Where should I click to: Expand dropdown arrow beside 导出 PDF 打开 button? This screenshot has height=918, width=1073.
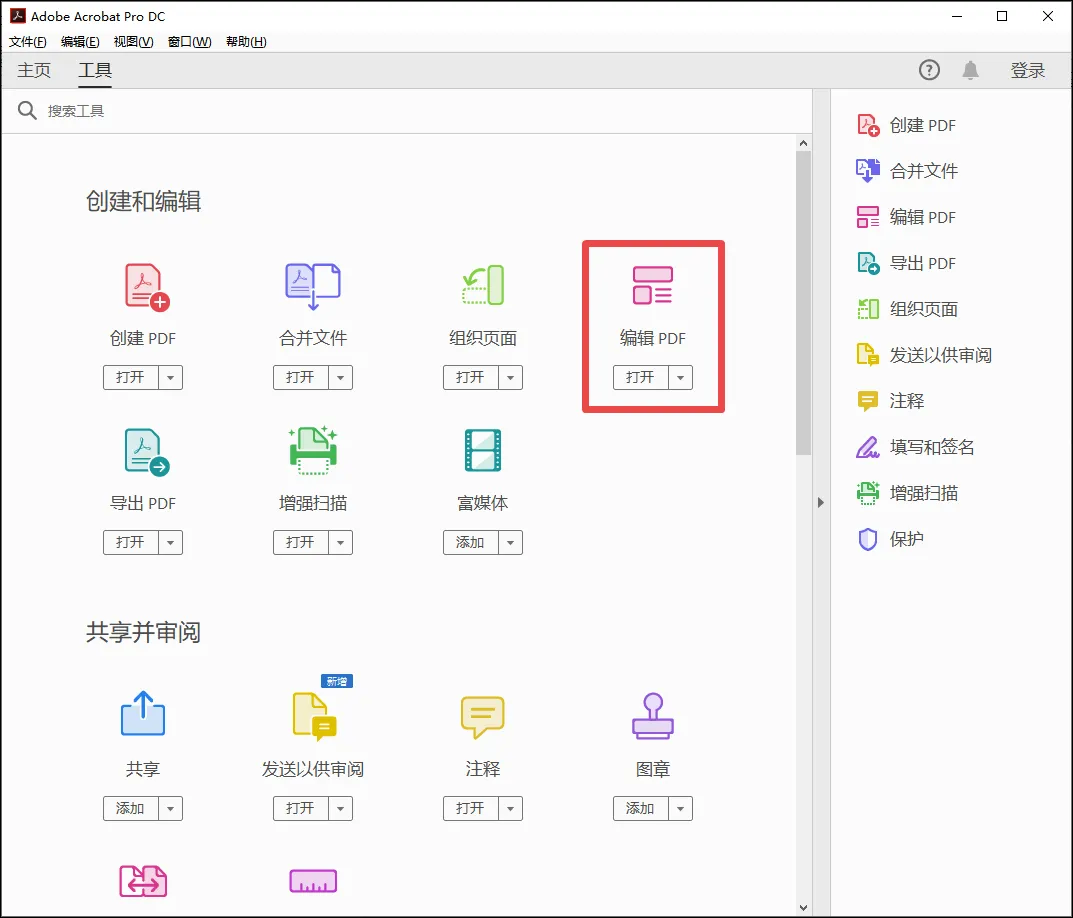[x=170, y=542]
